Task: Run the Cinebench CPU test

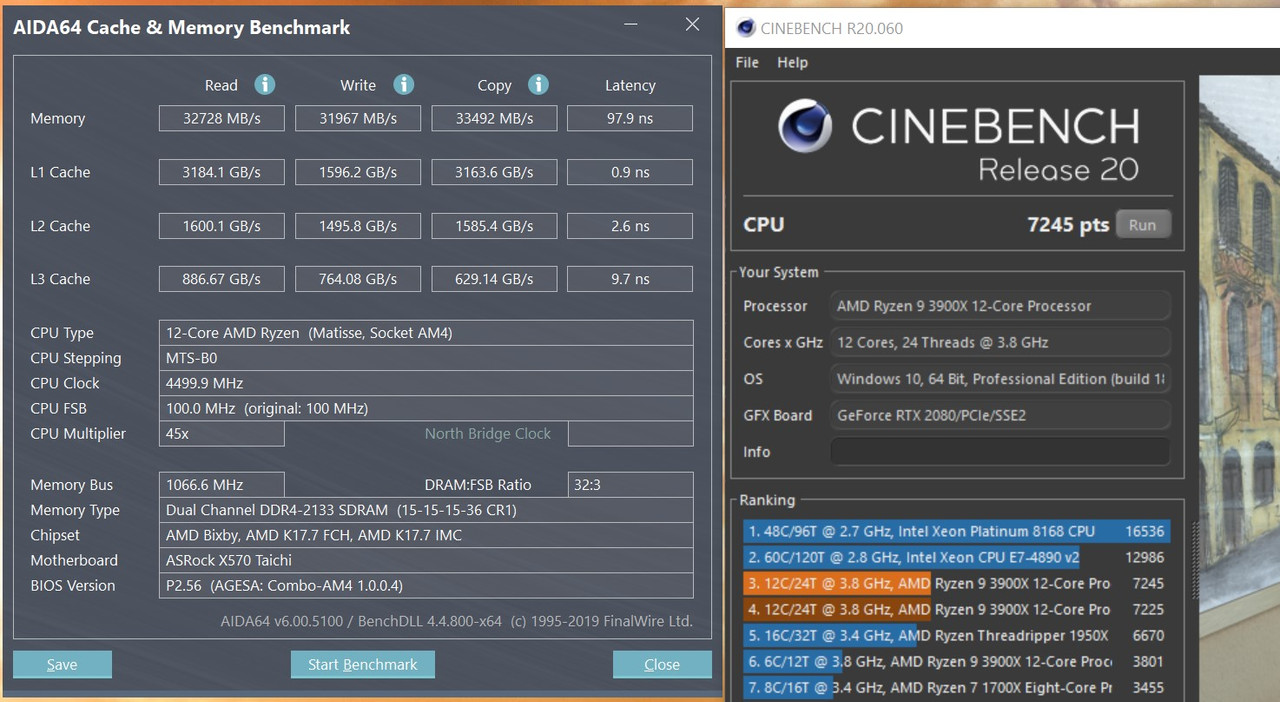Action: pyautogui.click(x=1142, y=224)
